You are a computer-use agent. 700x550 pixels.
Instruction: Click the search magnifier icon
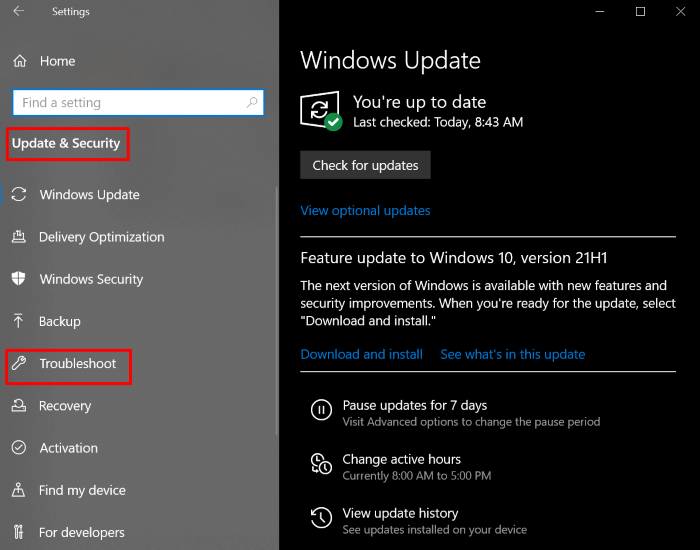tap(253, 102)
